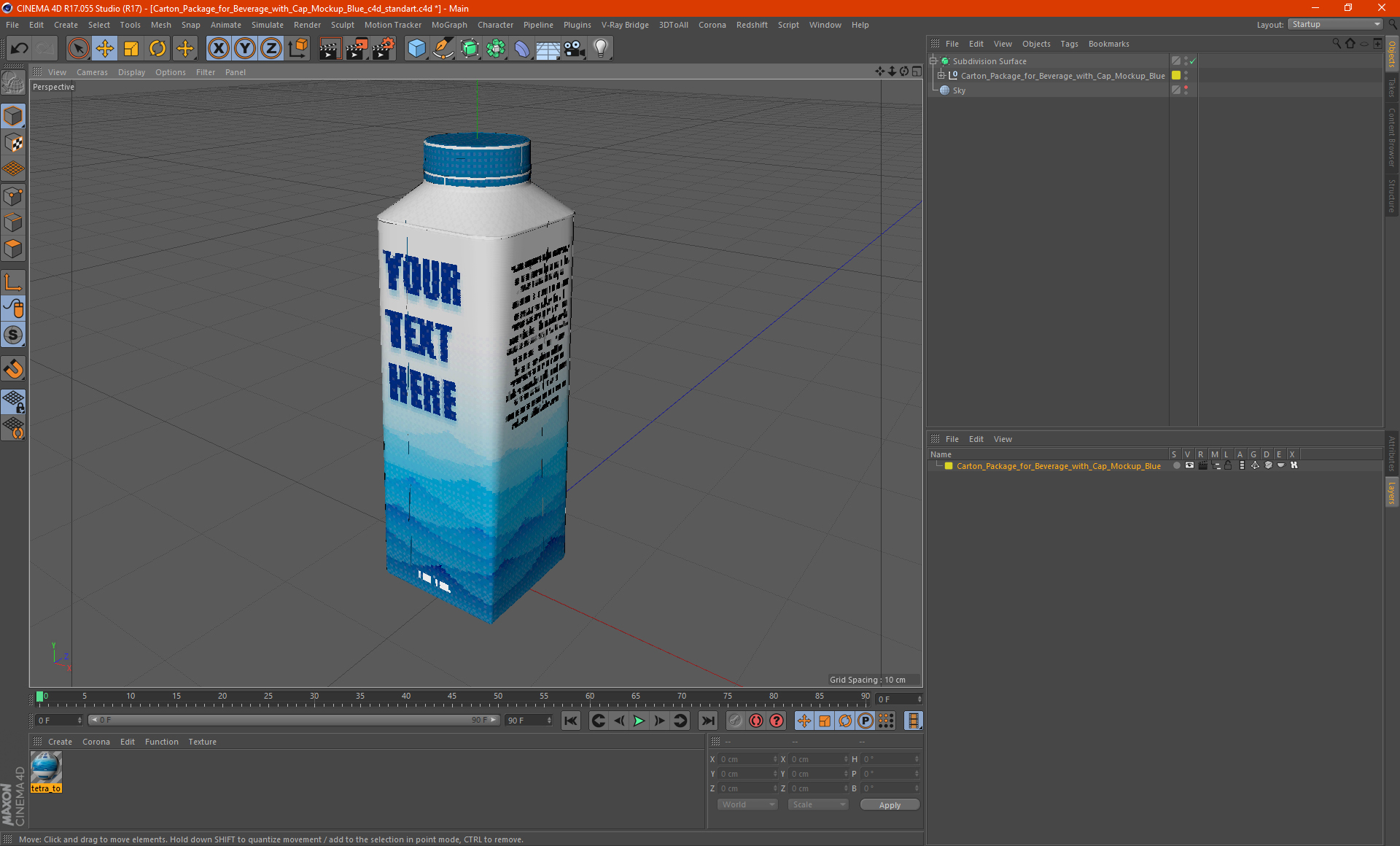Select the Rotate tool
Viewport: 1400px width, 846px height.
[157, 49]
